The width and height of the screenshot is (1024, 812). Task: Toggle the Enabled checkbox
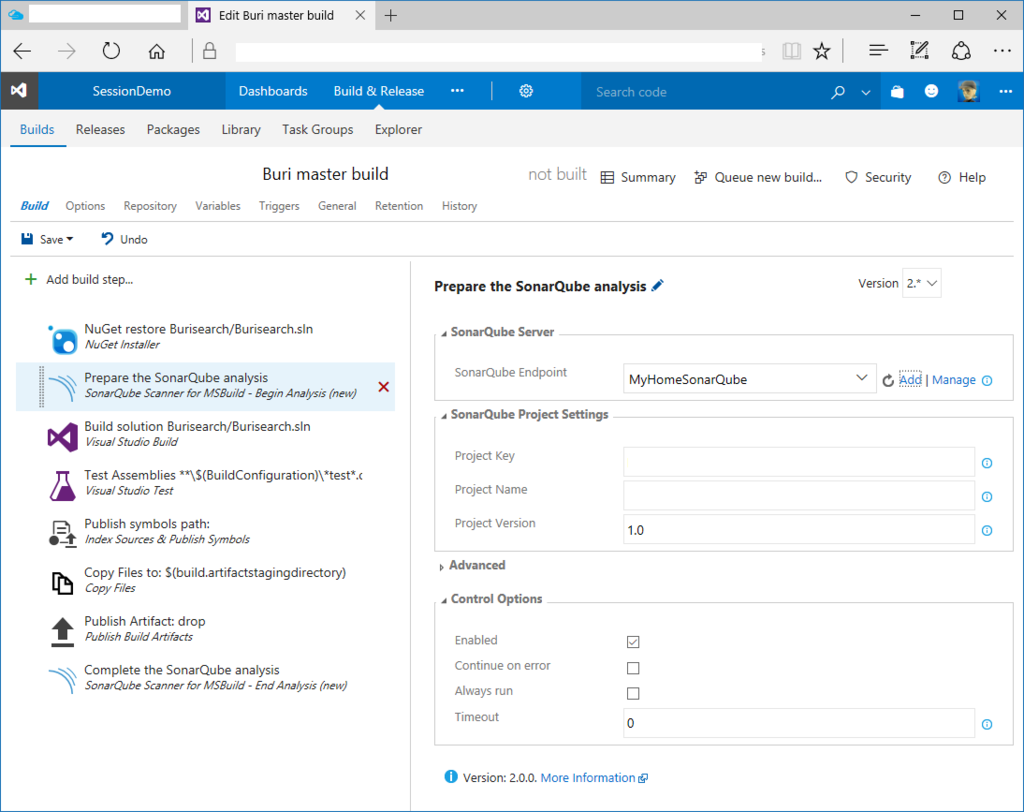633,641
